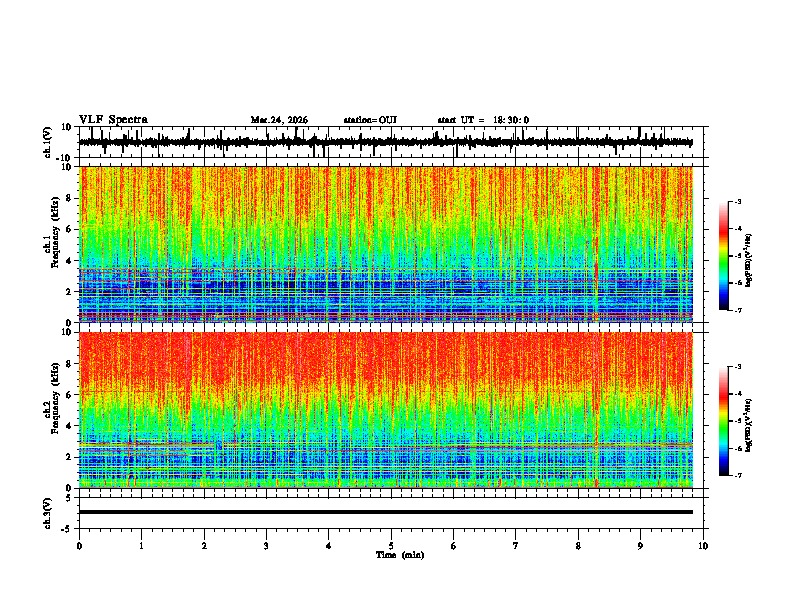Image resolution: width=792 pixels, height=612 pixels.
Task: Click time axis tick label "9"
Action: click(x=640, y=546)
